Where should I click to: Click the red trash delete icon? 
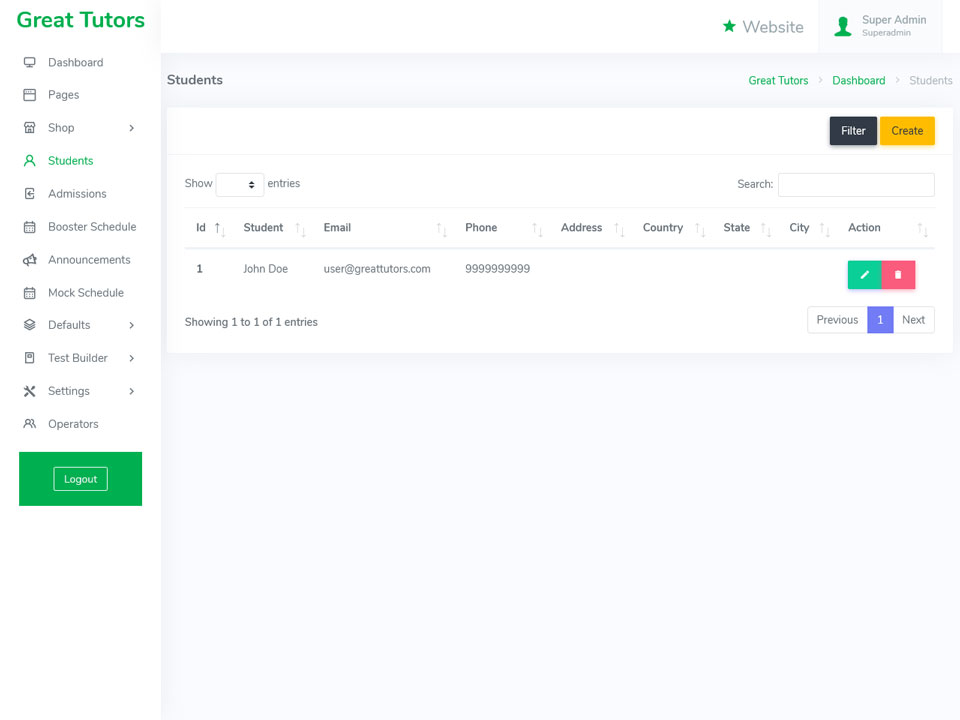pos(898,274)
